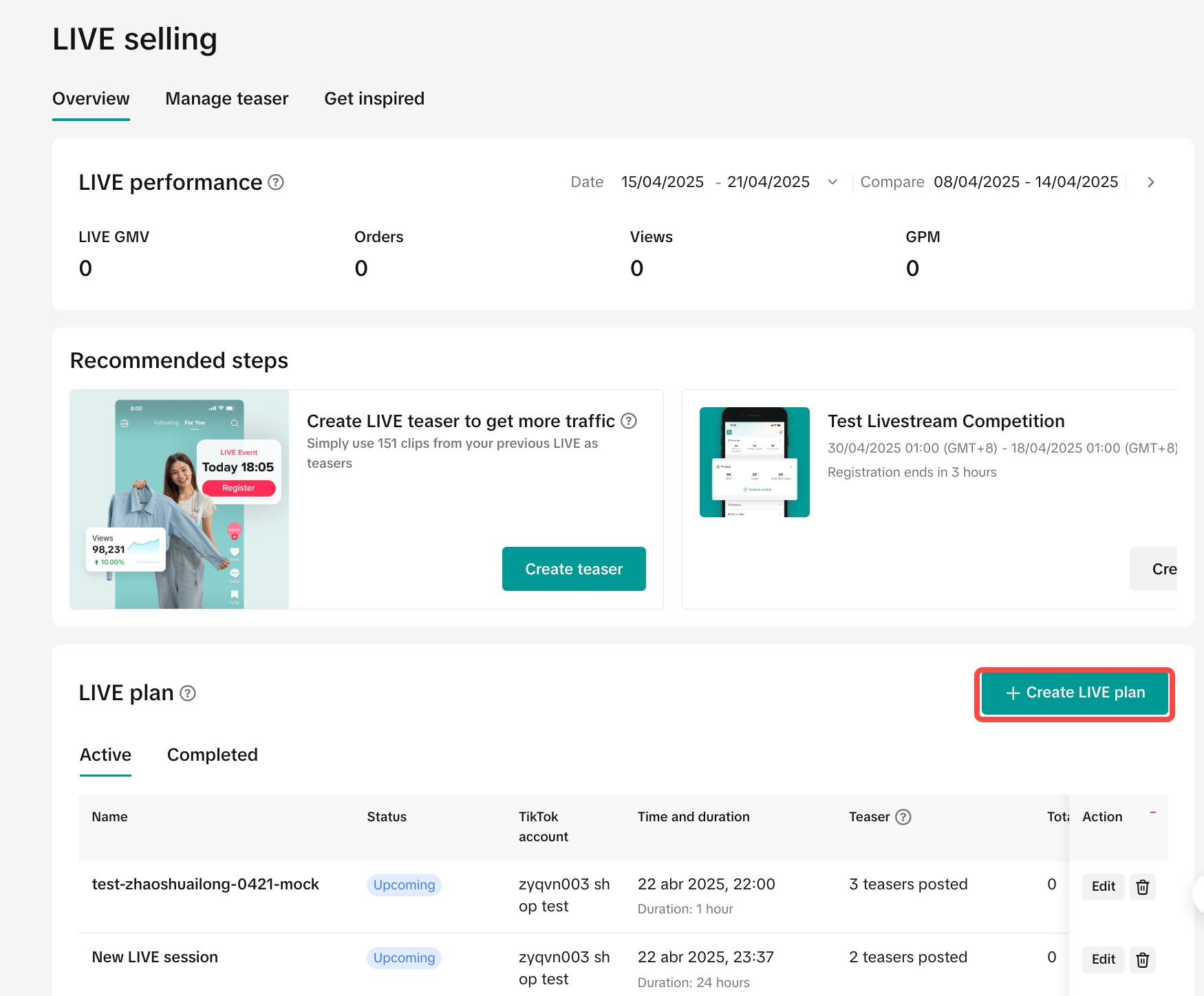
Task: Edit the New LIVE session plan
Action: tap(1103, 960)
